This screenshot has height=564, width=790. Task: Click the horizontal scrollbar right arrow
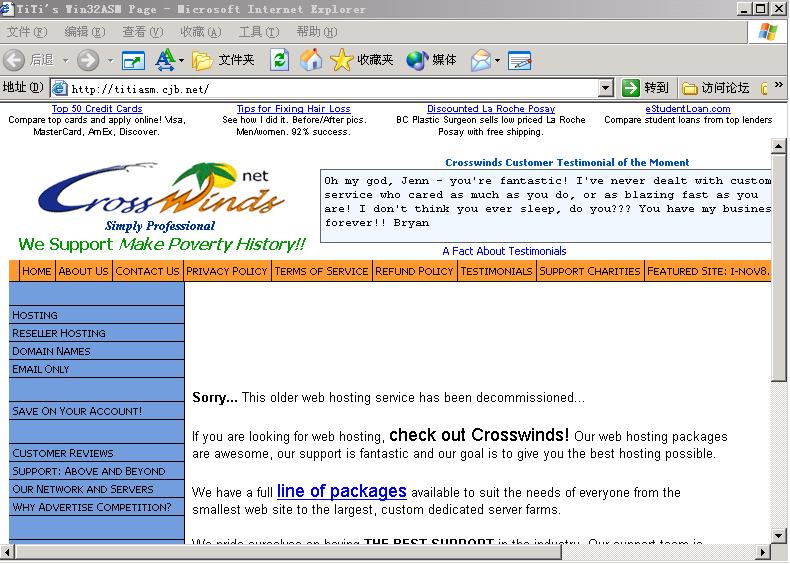tap(764, 552)
